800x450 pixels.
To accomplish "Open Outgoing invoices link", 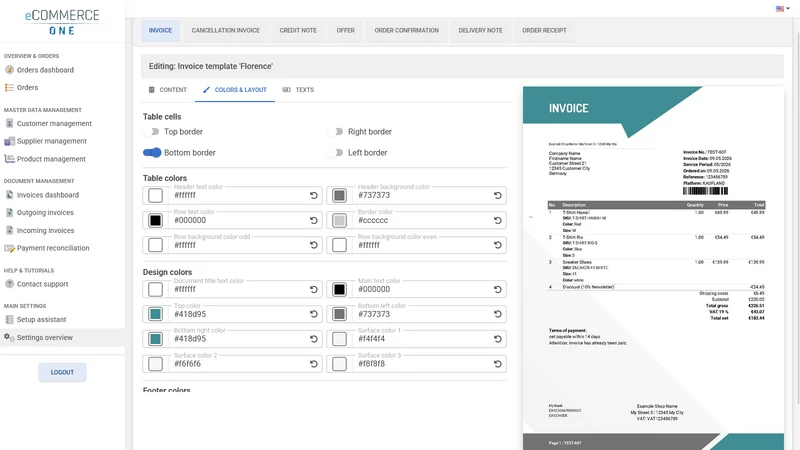I will pos(45,213).
